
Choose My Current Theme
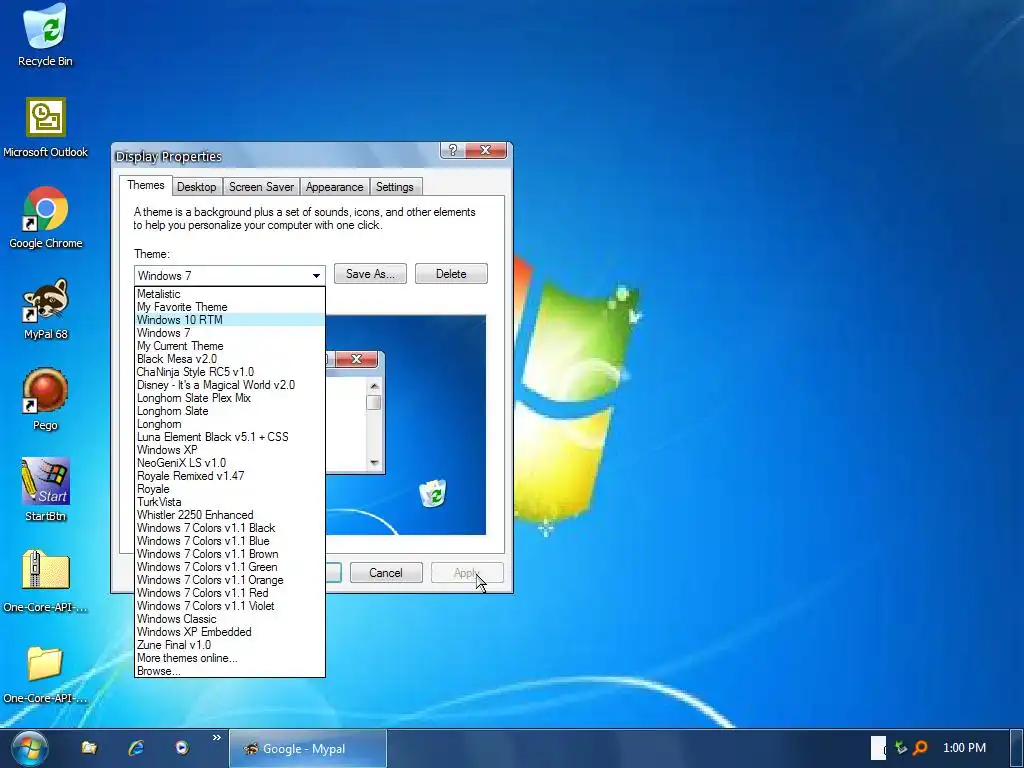coord(230,346)
